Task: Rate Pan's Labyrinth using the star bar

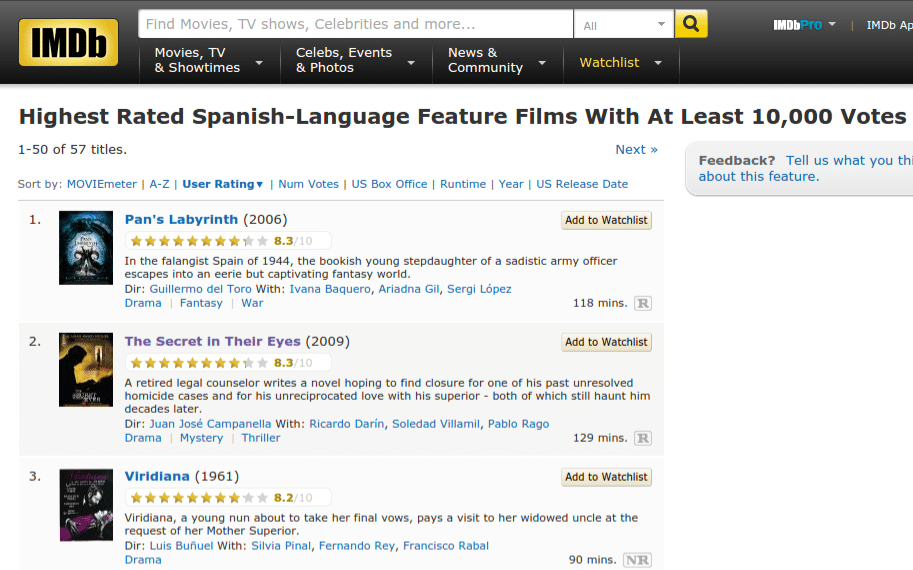Action: pos(199,241)
